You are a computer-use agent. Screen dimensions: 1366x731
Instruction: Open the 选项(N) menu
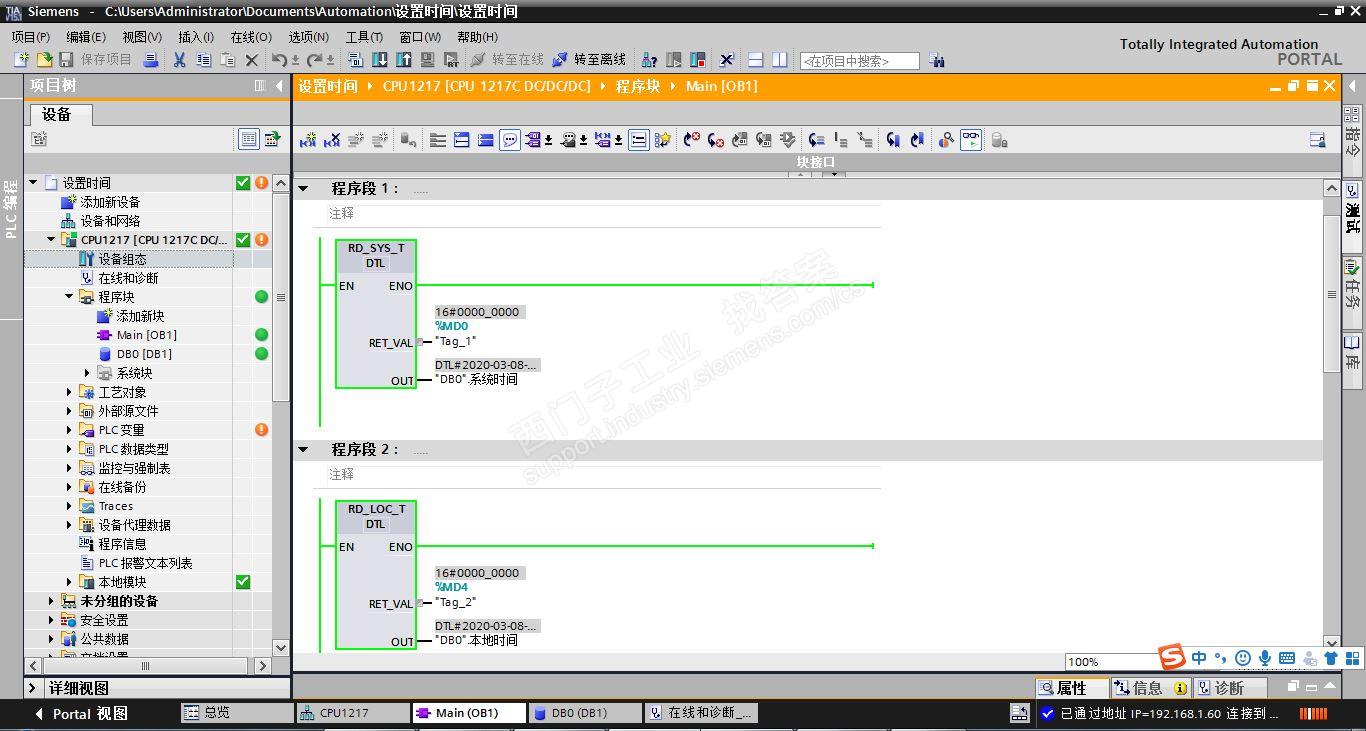pos(309,36)
